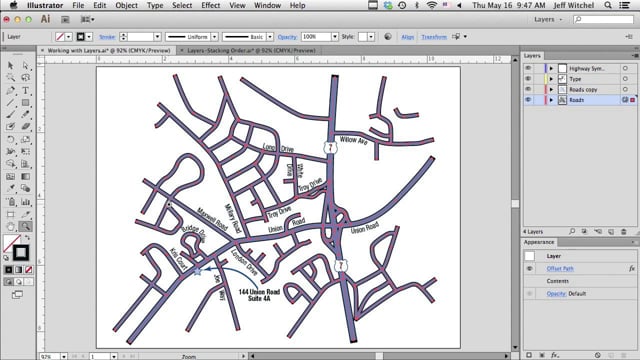Select the Rotate tool
This screenshot has height=360, width=640.
[10, 140]
